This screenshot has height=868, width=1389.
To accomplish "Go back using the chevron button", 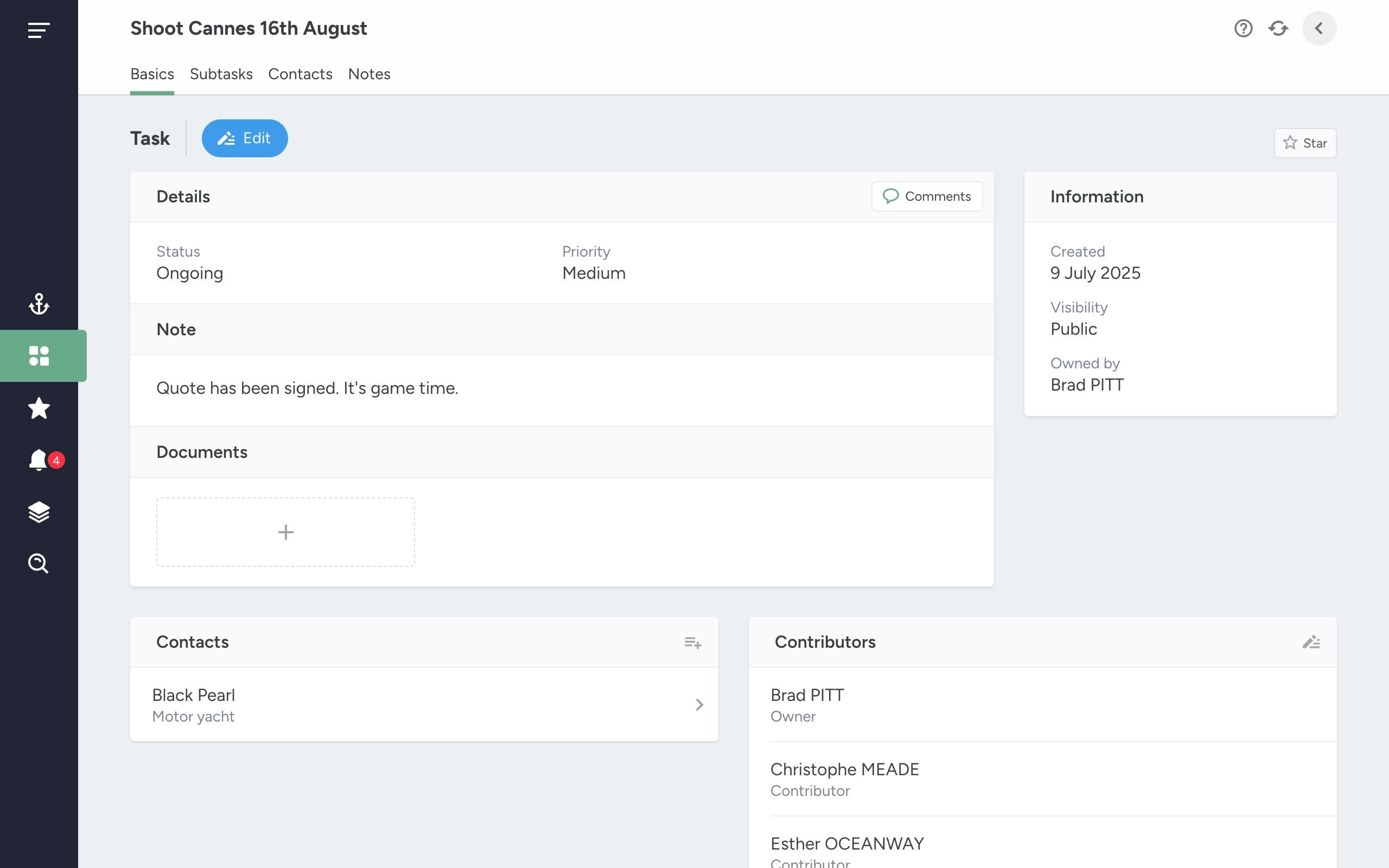I will coord(1319,28).
